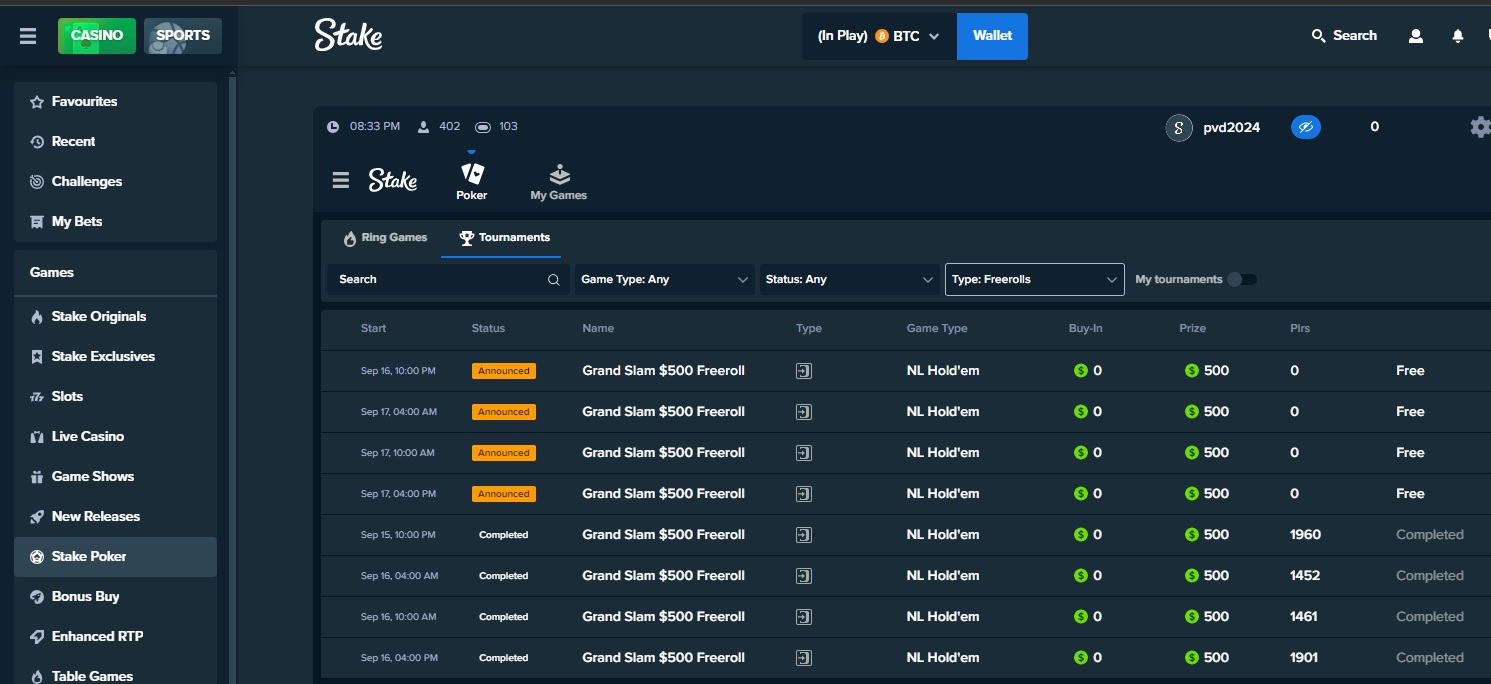Click type icon for Sep 17, 10:00 AM tournament
The image size is (1491, 684).
click(x=804, y=453)
